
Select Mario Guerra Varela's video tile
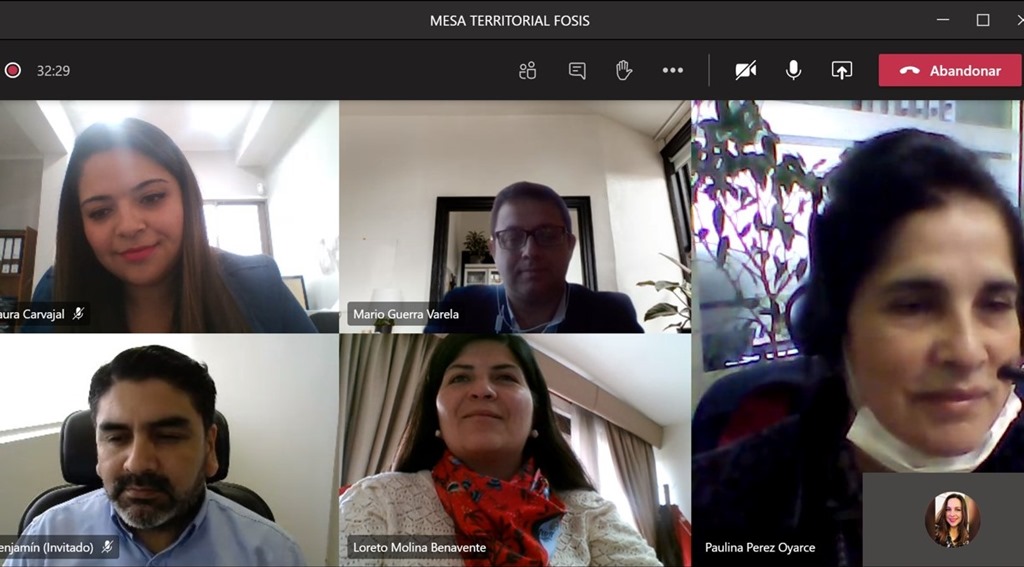(515, 217)
